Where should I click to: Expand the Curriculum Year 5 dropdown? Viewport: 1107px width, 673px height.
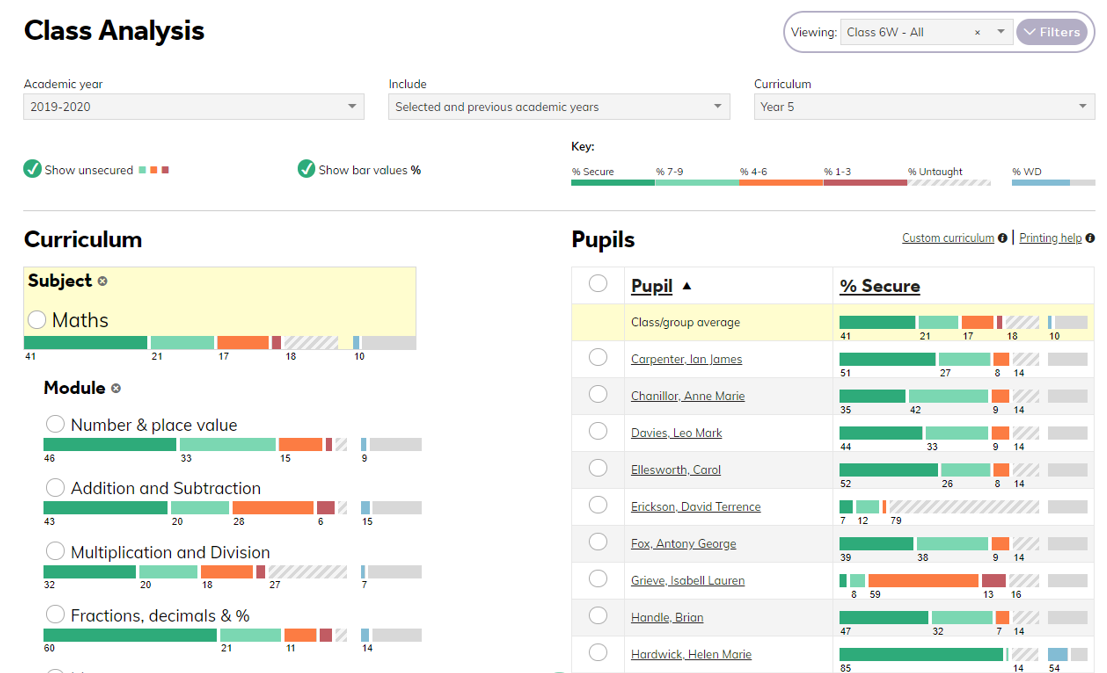(x=924, y=107)
